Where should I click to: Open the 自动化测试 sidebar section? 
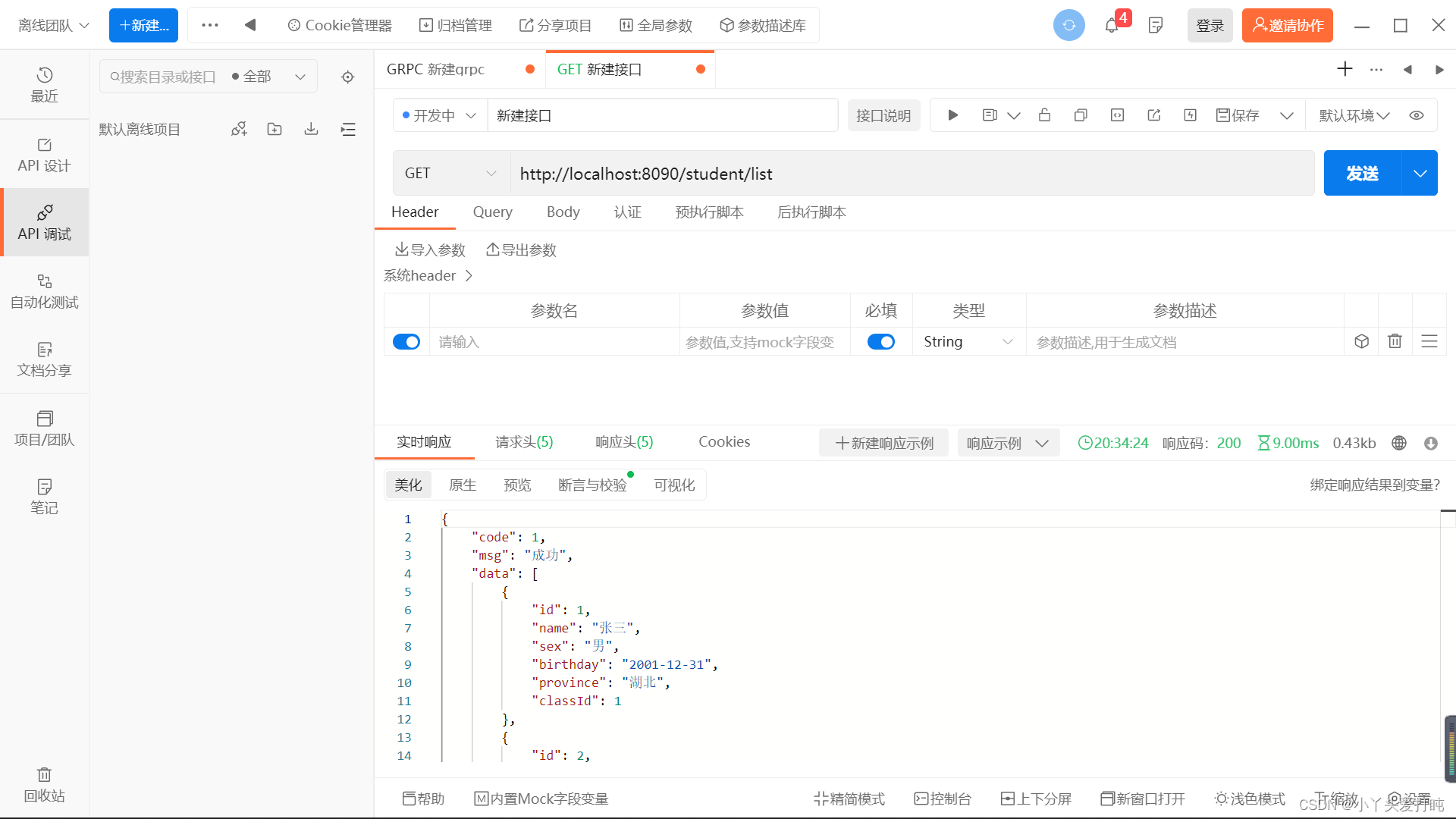coord(44,291)
